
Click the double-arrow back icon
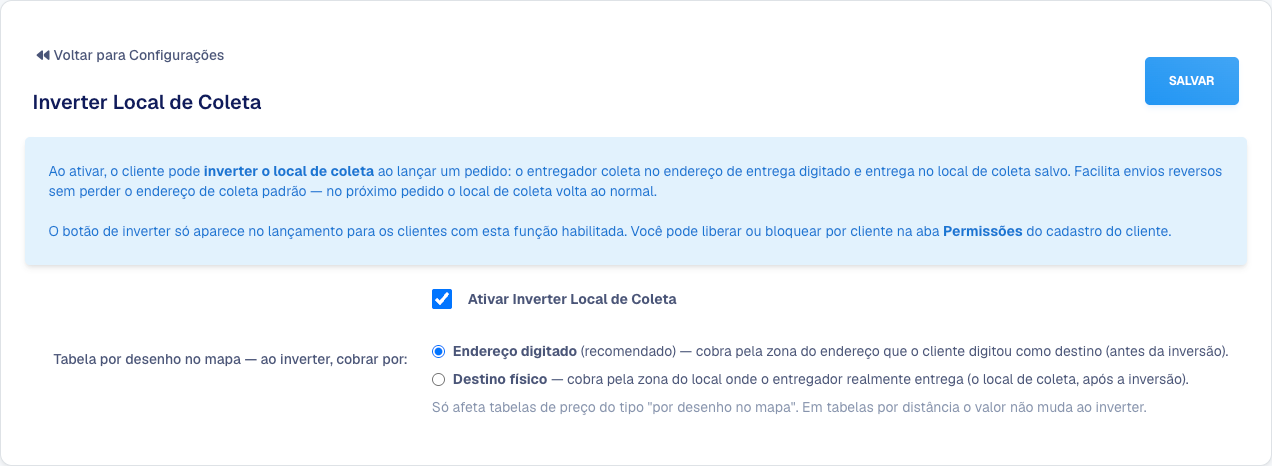tap(42, 55)
